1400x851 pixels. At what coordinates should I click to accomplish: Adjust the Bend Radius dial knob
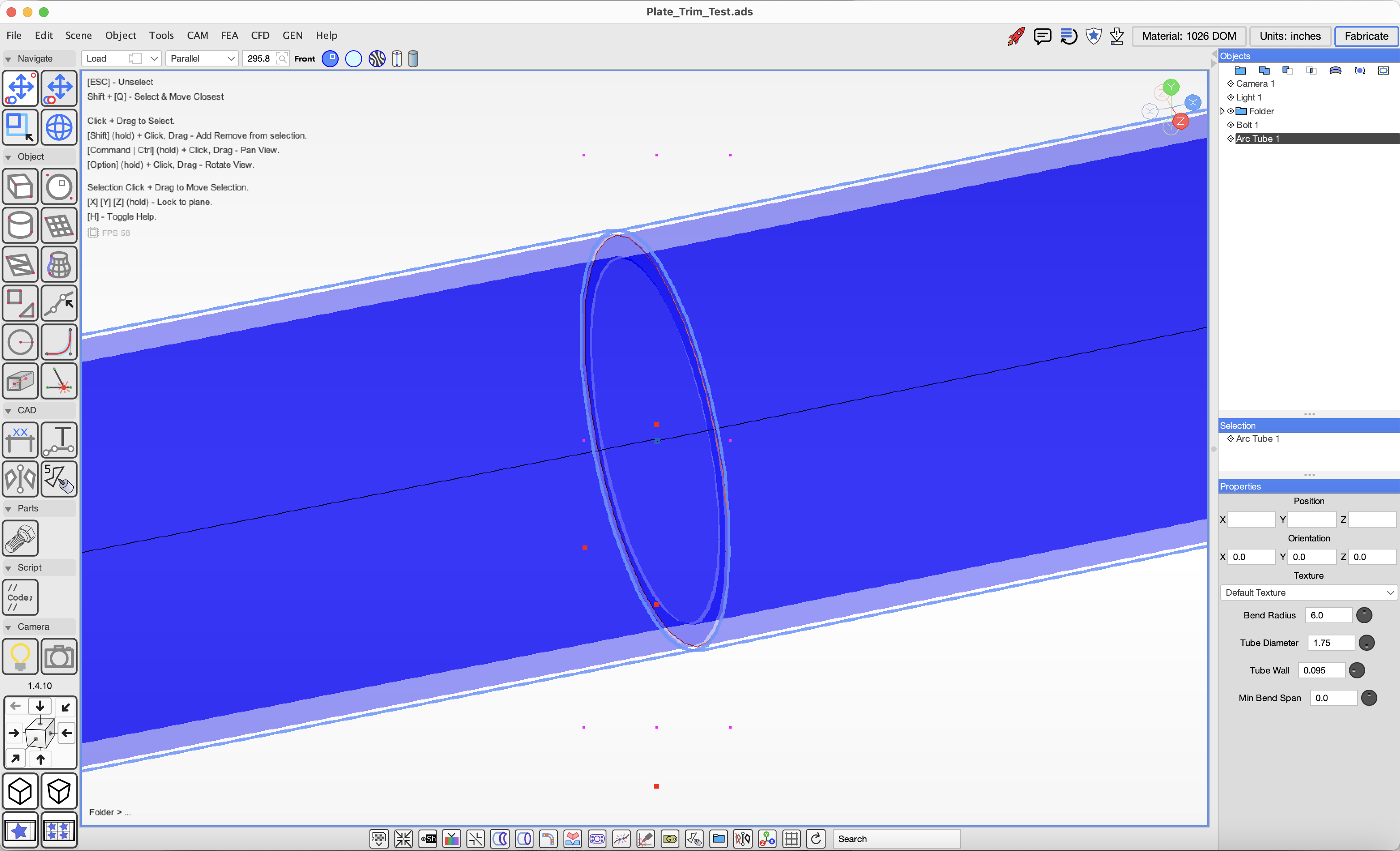pyautogui.click(x=1364, y=615)
